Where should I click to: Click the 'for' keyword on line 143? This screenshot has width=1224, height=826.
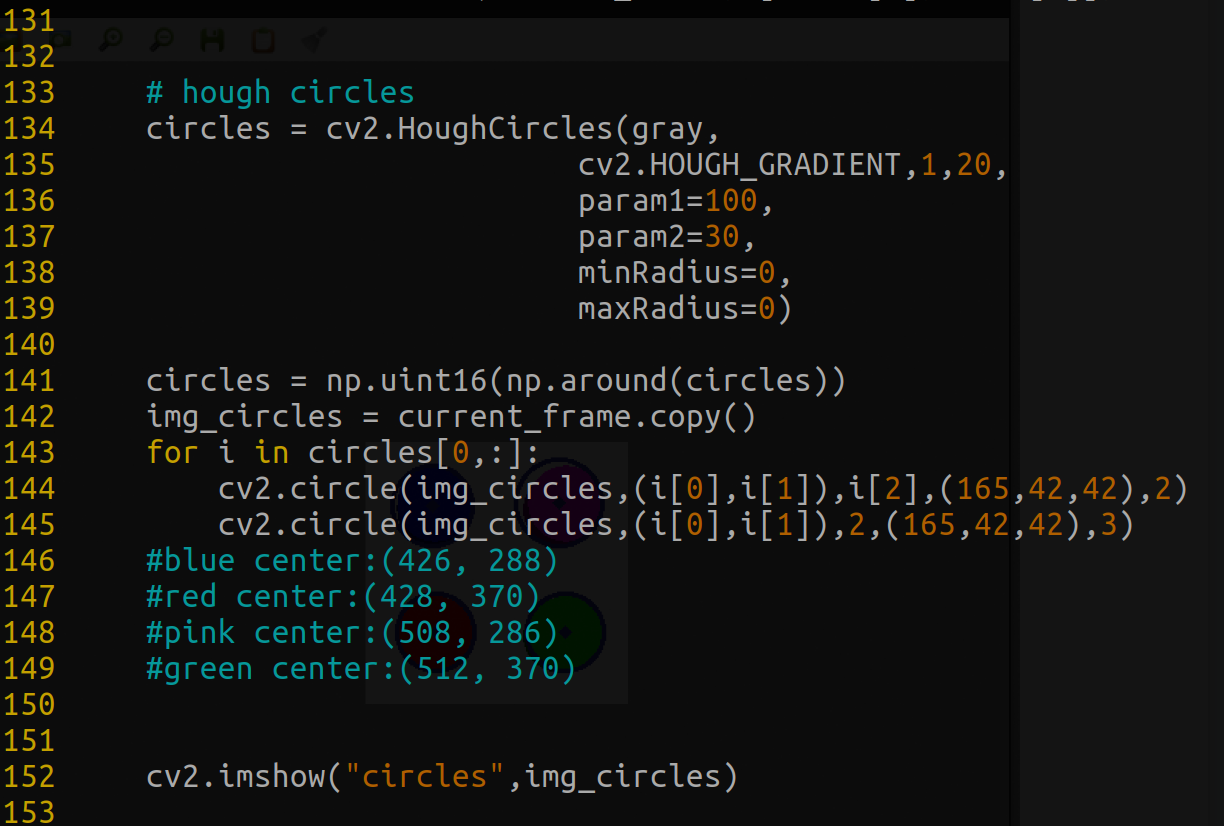pyautogui.click(x=172, y=453)
